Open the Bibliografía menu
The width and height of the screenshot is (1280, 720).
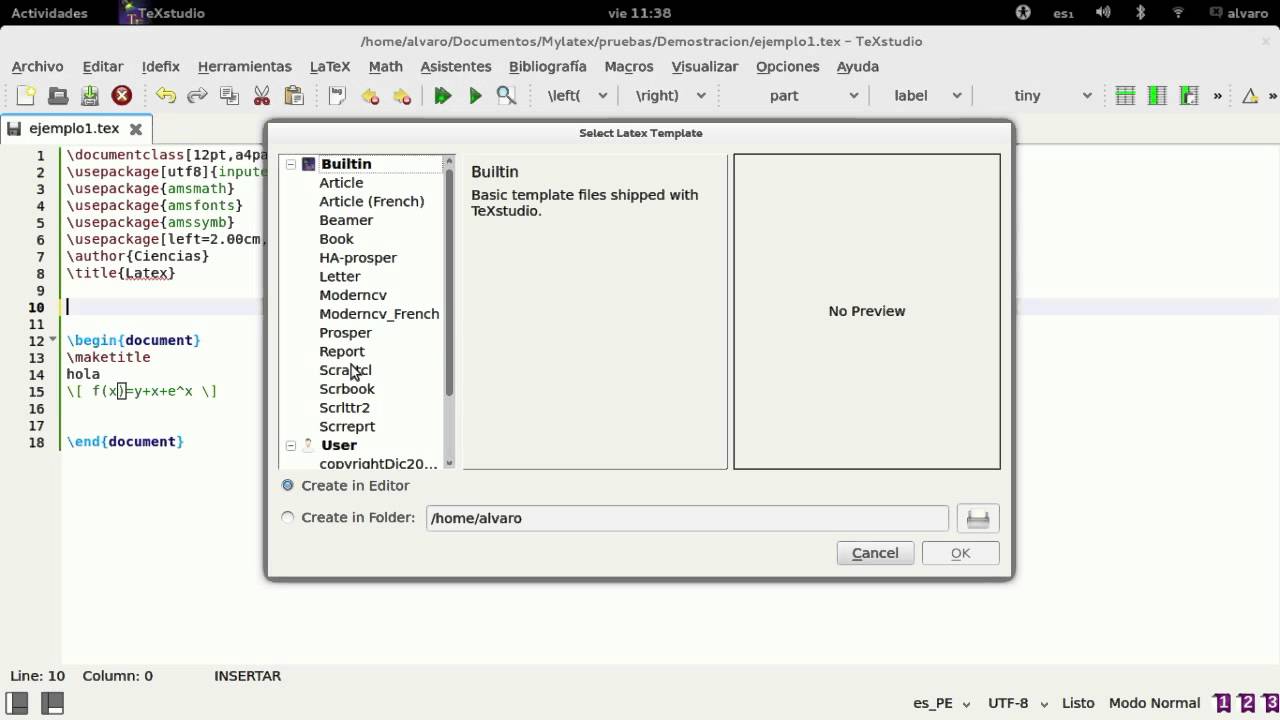[547, 66]
